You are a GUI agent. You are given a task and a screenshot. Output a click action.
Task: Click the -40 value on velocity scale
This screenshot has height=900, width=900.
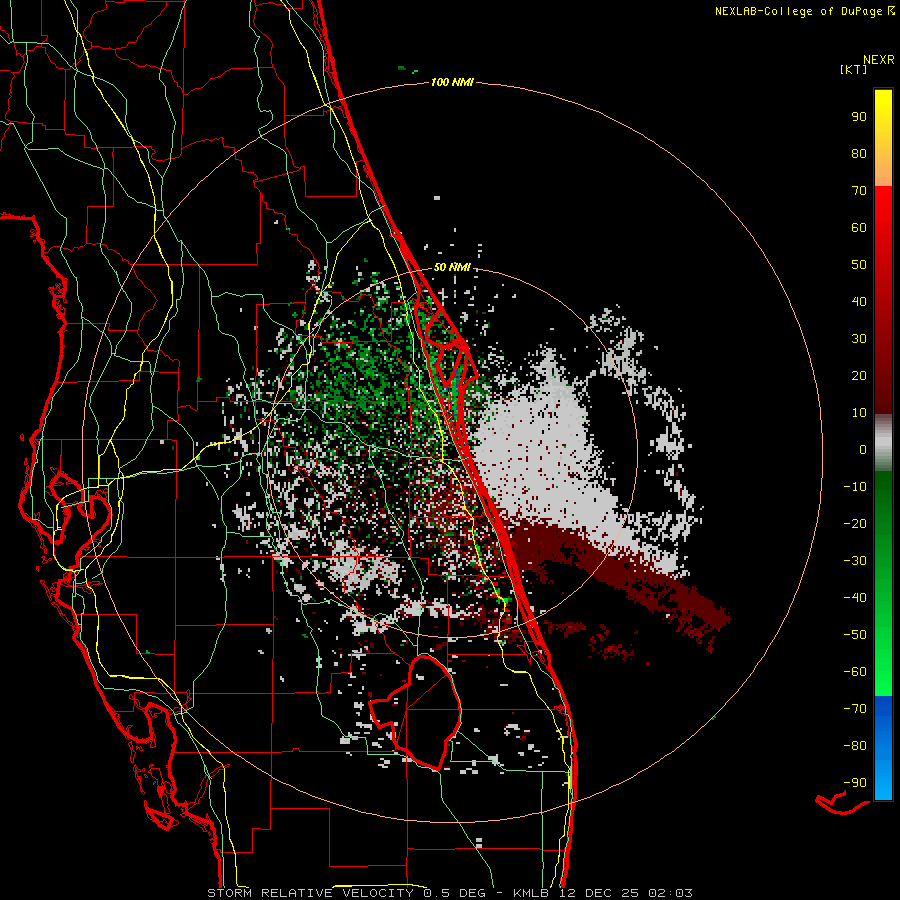pos(855,598)
